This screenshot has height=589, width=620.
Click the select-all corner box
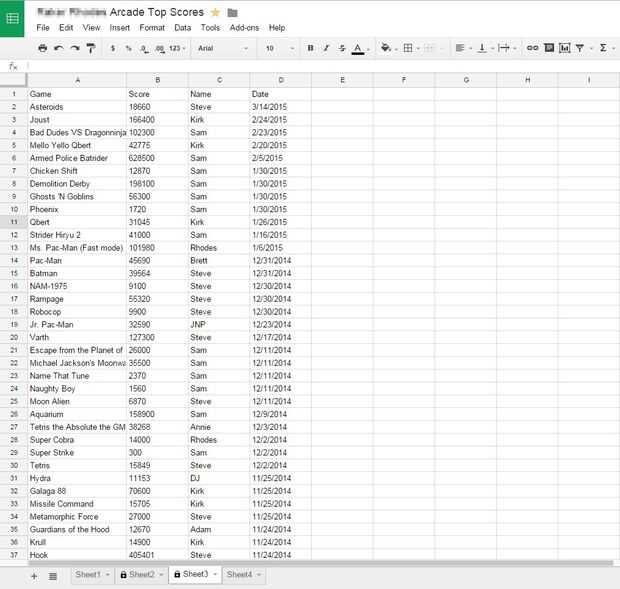pos(13,80)
